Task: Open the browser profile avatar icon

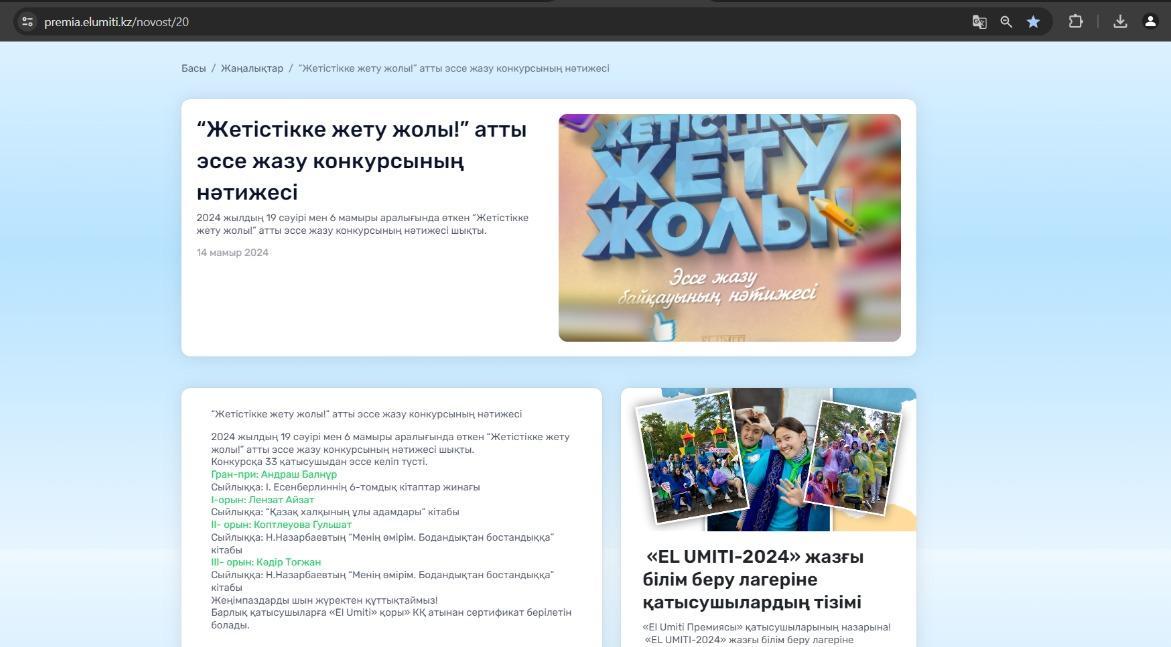Action: point(1152,20)
